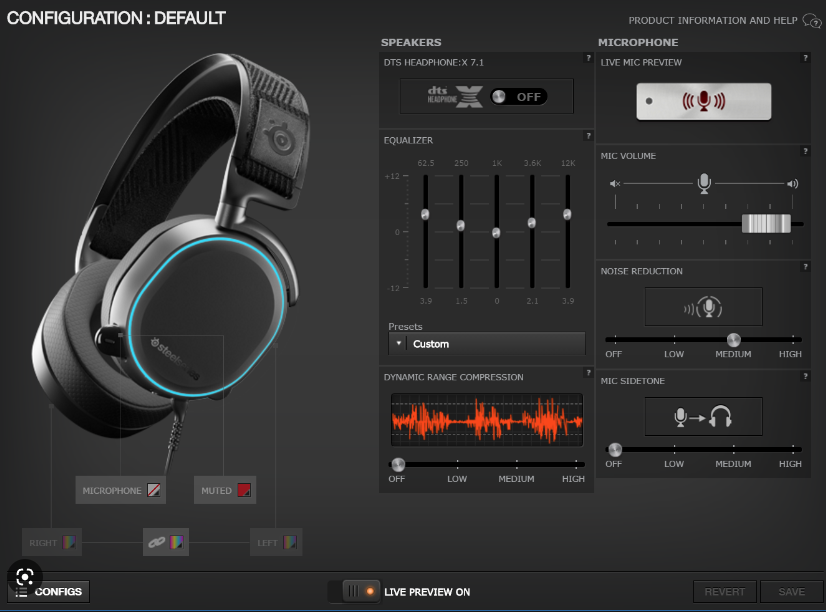The image size is (826, 612).
Task: Start live mic preview button
Action: pyautogui.click(x=703, y=101)
